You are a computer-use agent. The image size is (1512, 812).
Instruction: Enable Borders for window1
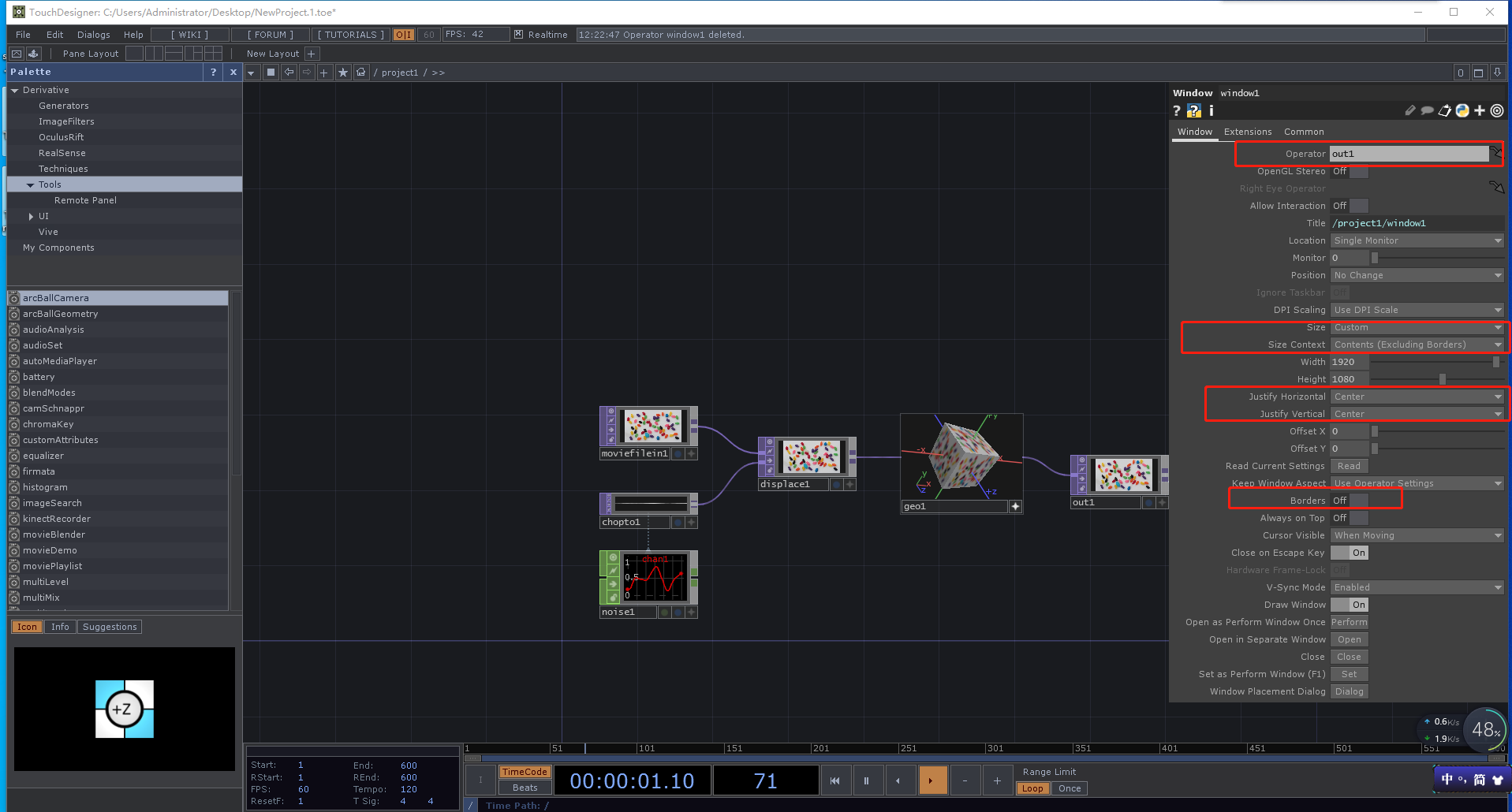click(1359, 500)
